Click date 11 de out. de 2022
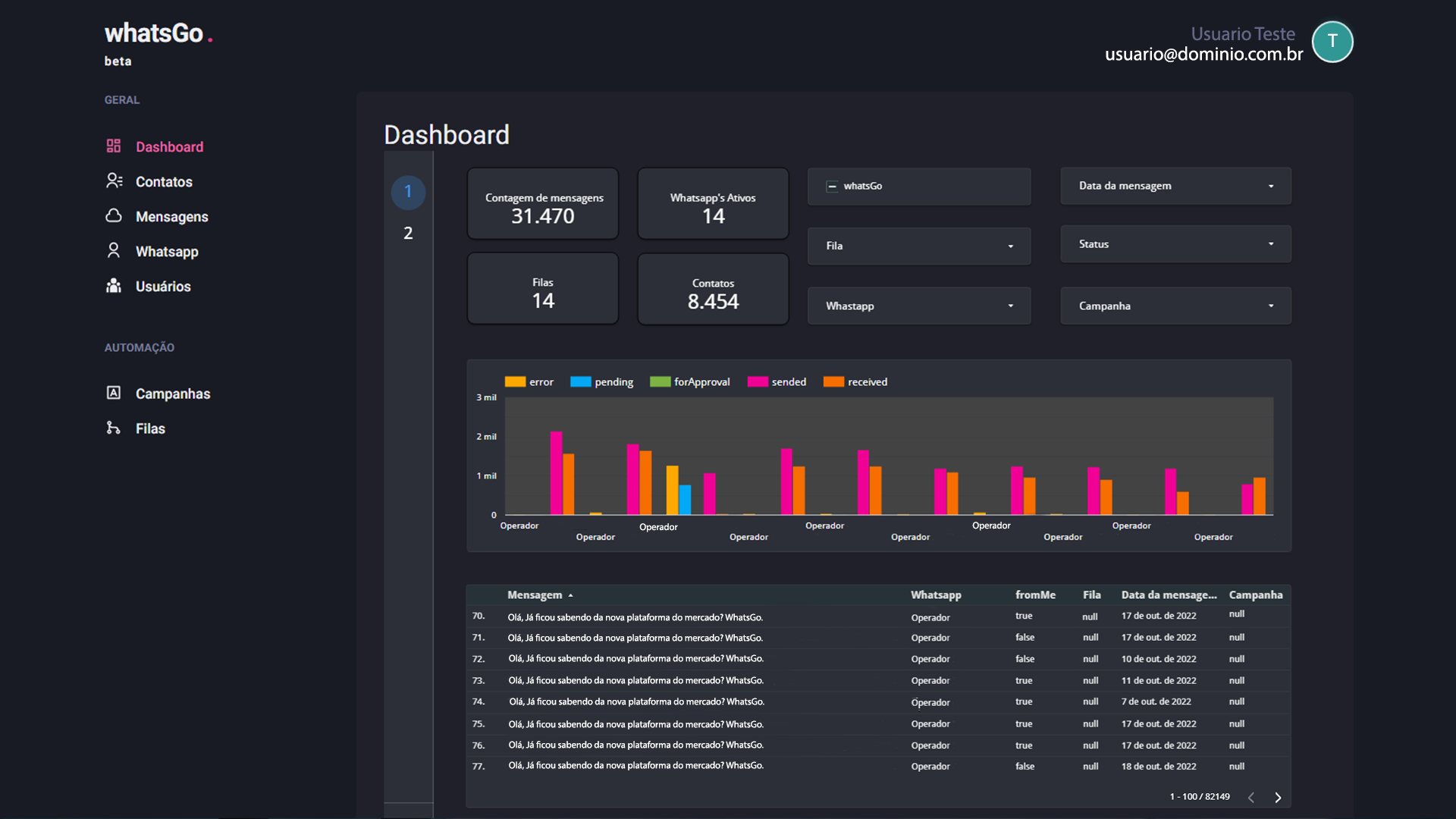The image size is (1456, 819). tap(1159, 680)
